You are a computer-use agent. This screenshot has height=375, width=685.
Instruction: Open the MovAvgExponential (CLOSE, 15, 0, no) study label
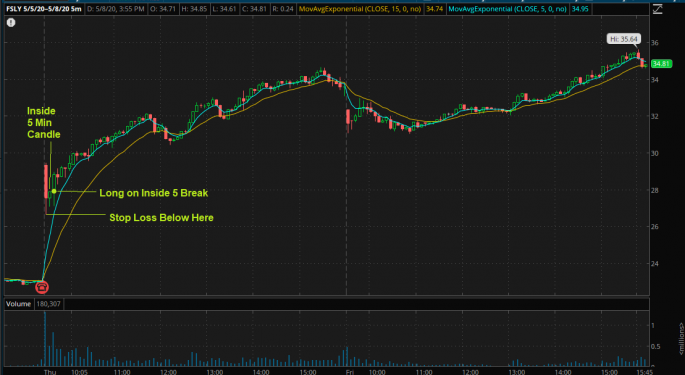(x=360, y=9)
